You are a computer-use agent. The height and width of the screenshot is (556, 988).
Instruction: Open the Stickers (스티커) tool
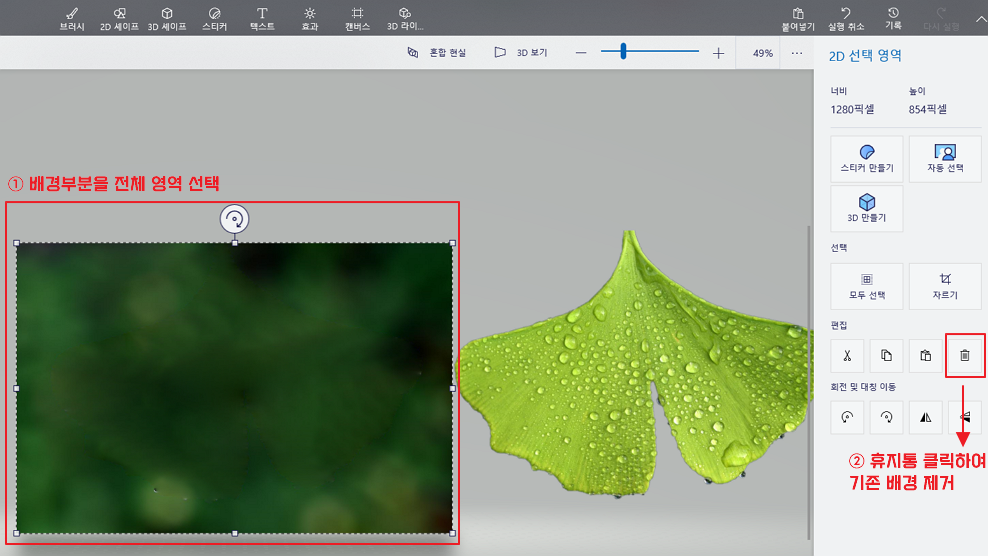(214, 18)
